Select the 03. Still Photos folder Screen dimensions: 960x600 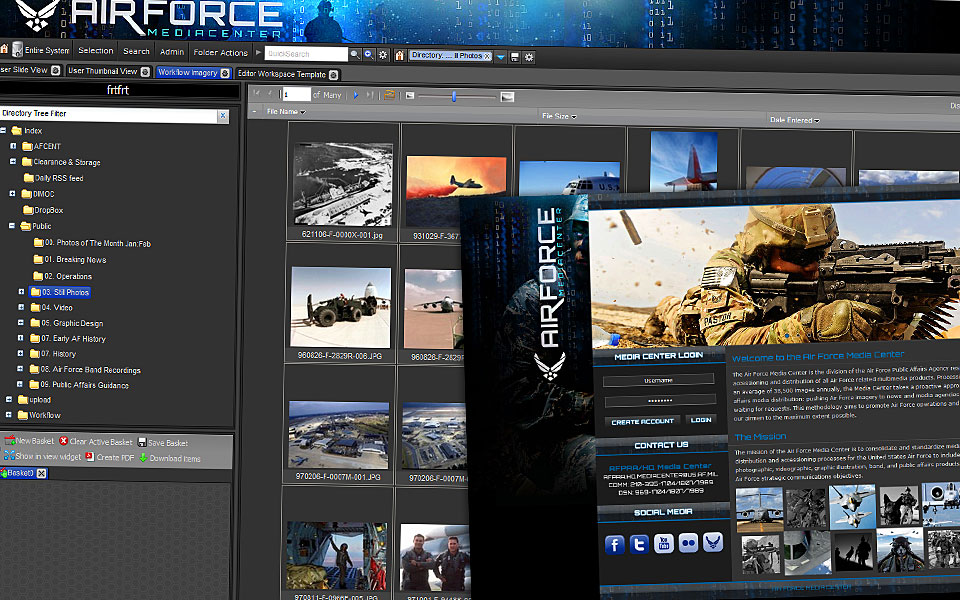(60, 292)
